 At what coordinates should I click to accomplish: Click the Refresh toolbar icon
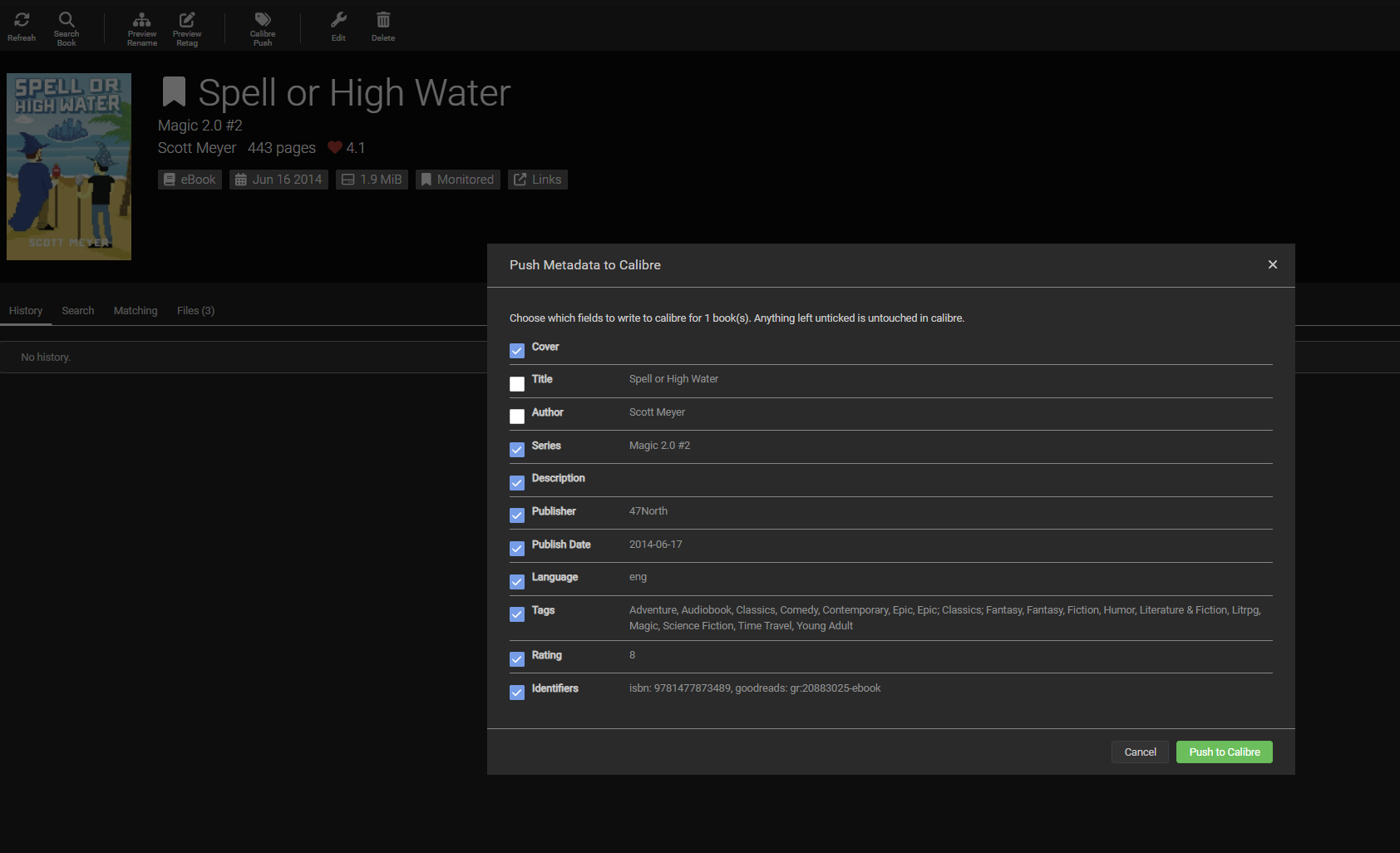tap(22, 27)
